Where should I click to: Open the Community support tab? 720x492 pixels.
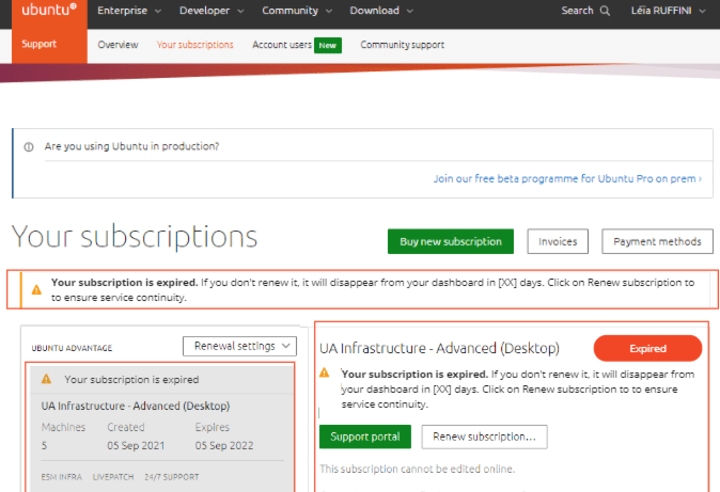402,45
